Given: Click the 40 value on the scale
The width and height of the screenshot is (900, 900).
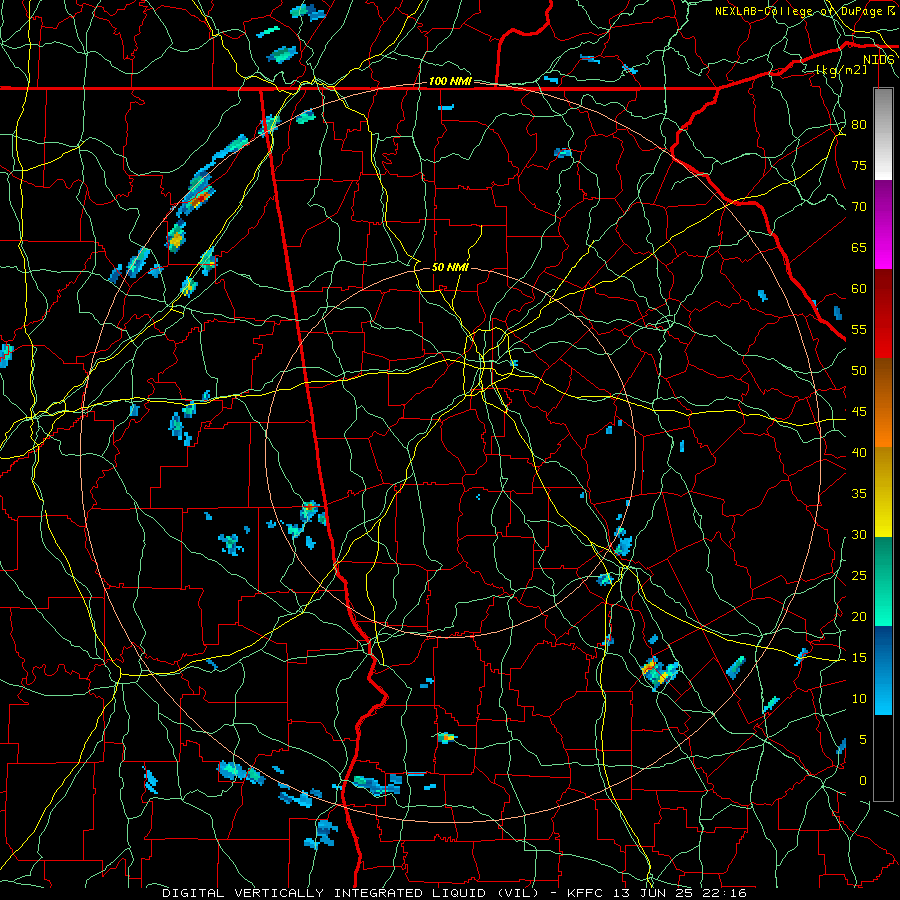Looking at the screenshot, I should tap(859, 452).
